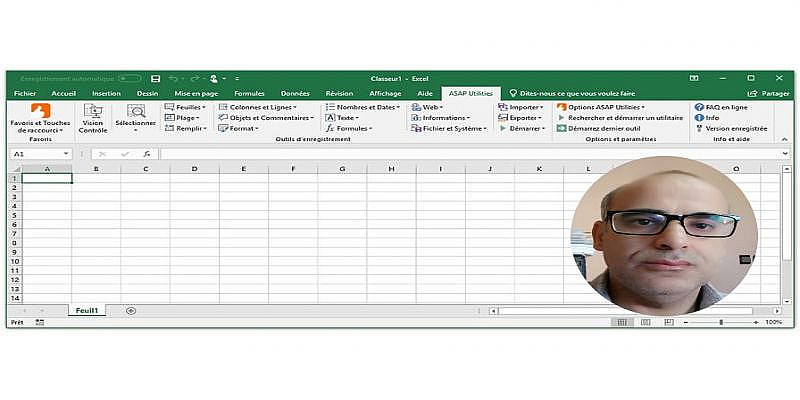Switch to the Révision tab
This screenshot has height=400, width=800.
(339, 93)
